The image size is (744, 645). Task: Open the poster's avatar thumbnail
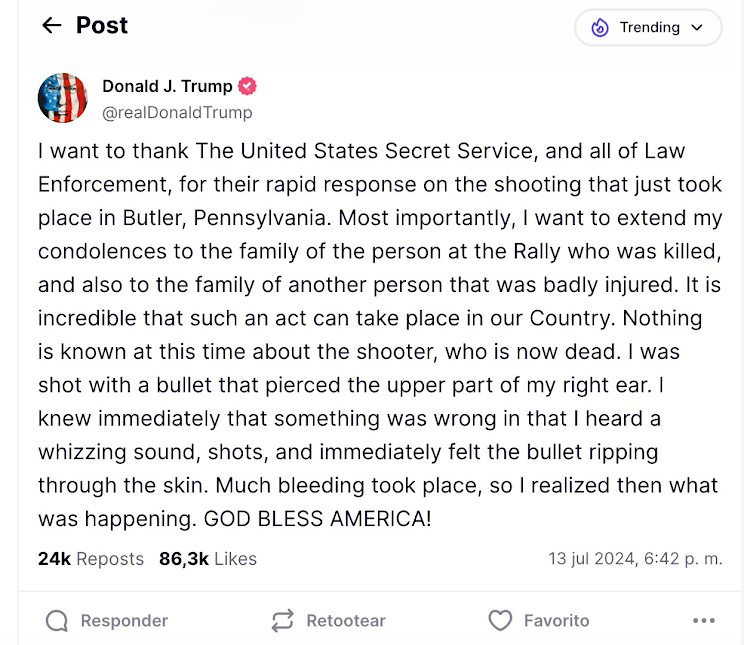click(x=63, y=98)
